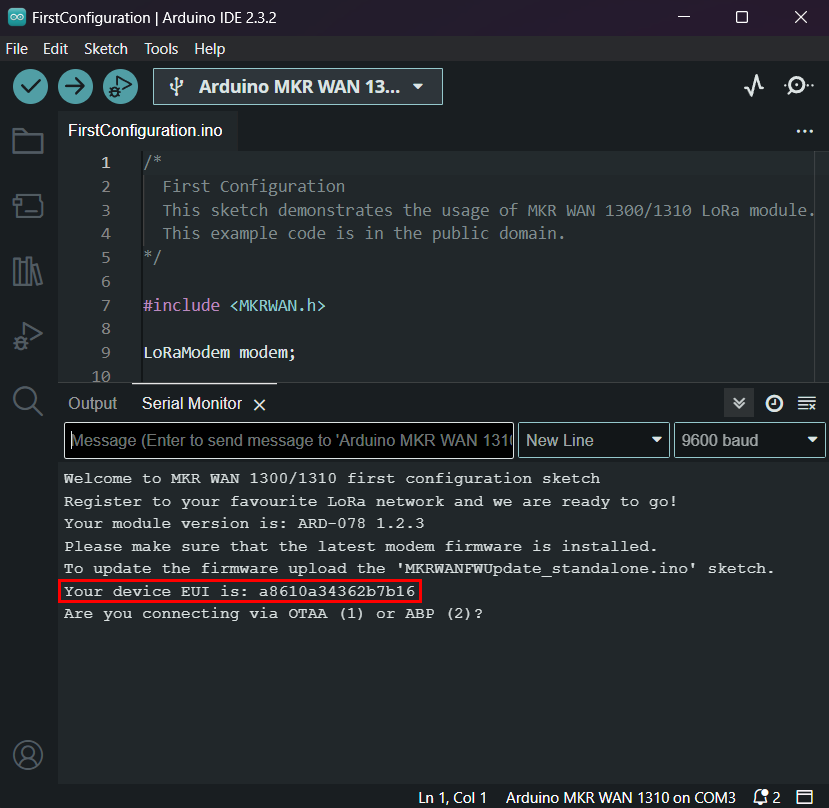Close the Serial Monitor with its X button
829x808 pixels.
click(x=257, y=404)
